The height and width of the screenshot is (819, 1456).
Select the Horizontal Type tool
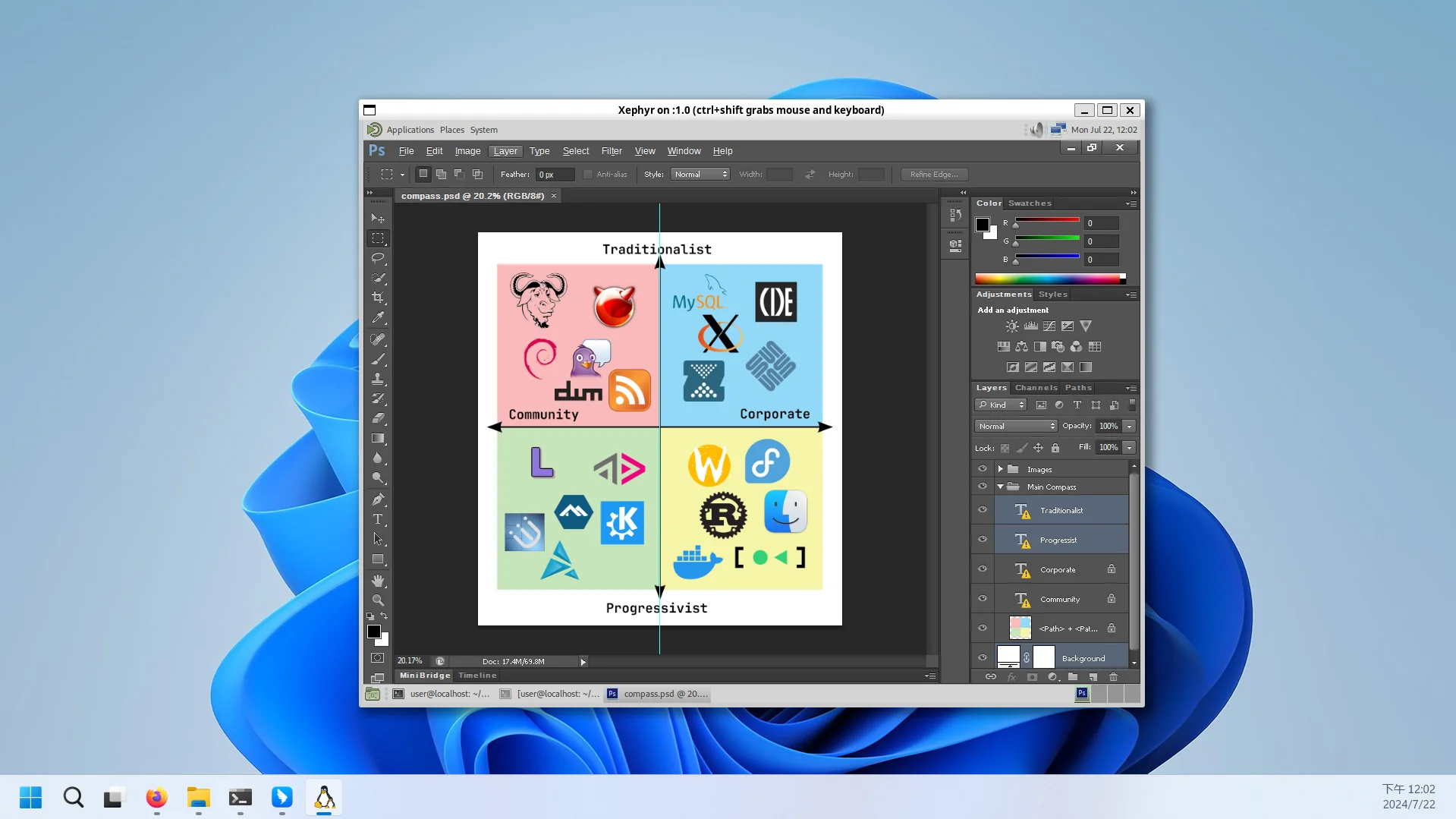coord(378,519)
